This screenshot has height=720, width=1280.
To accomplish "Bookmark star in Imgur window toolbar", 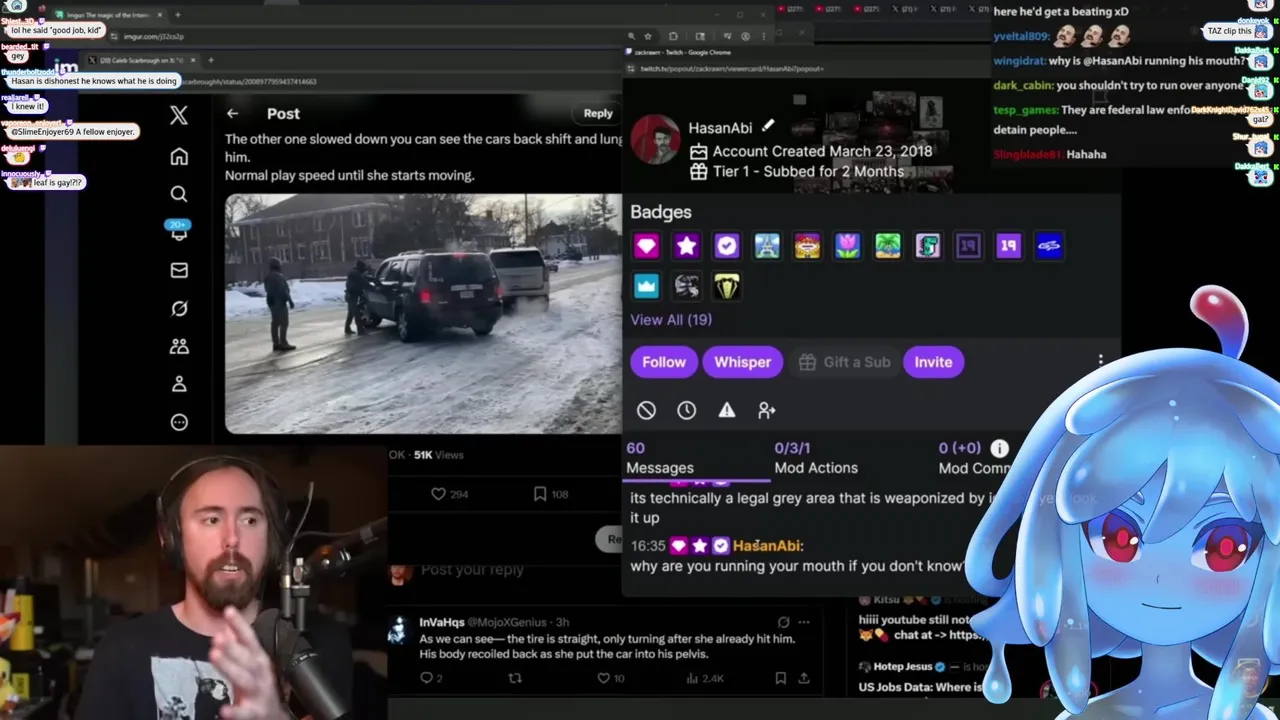I will (648, 36).
